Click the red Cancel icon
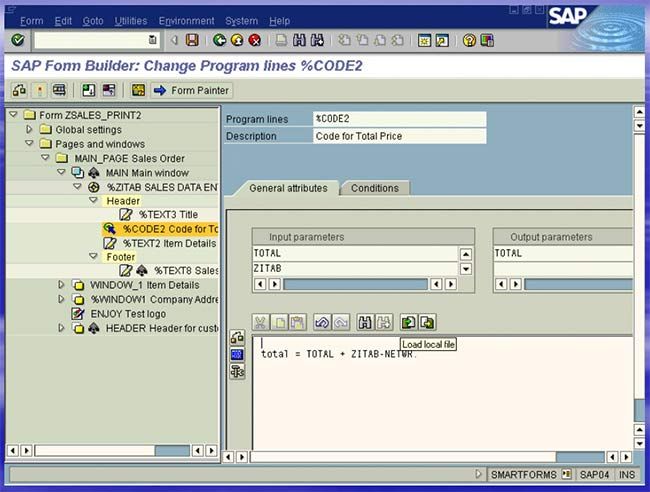The width and height of the screenshot is (650, 492). (x=255, y=40)
